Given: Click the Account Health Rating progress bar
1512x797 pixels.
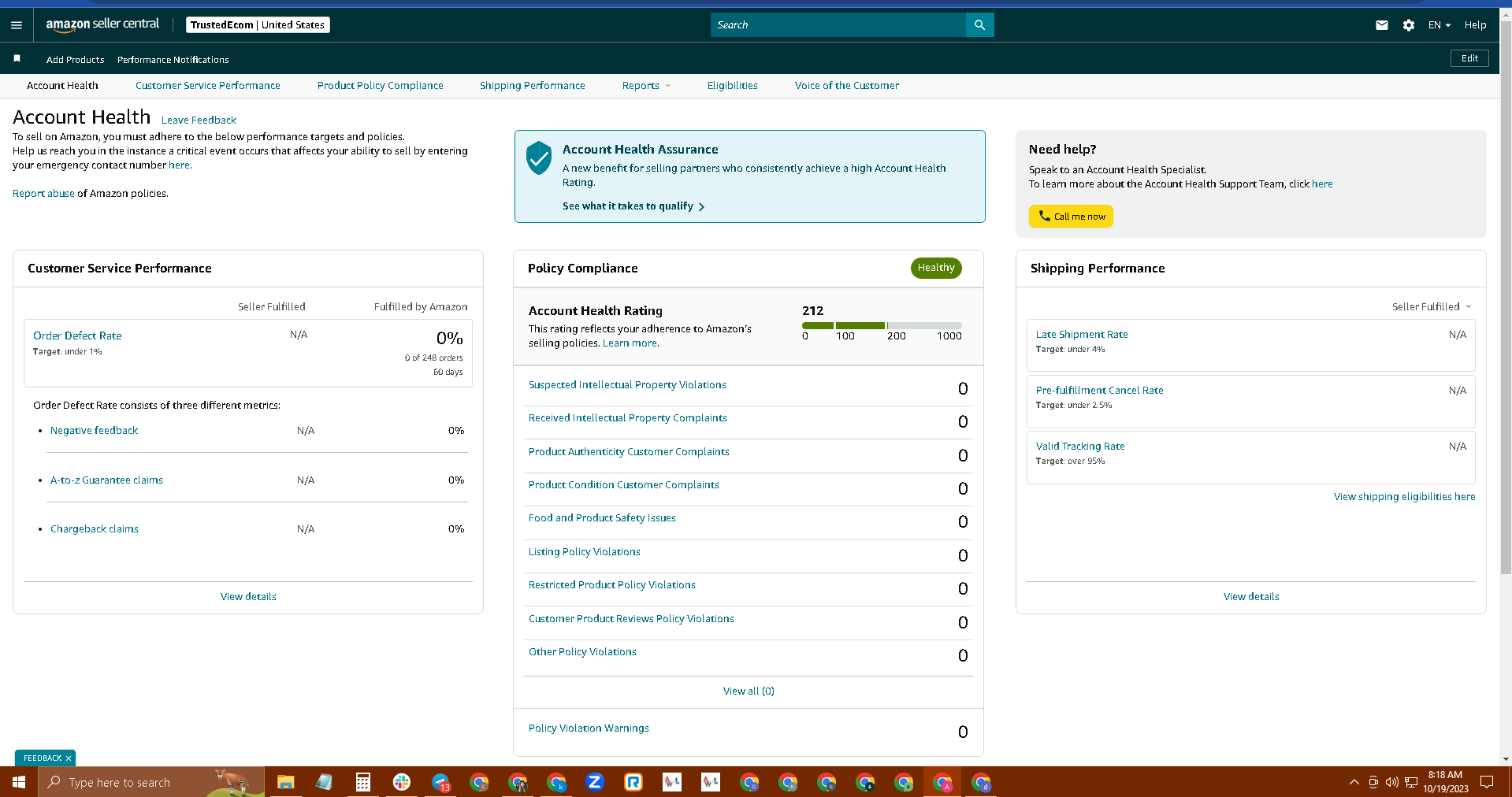Looking at the screenshot, I should click(882, 325).
